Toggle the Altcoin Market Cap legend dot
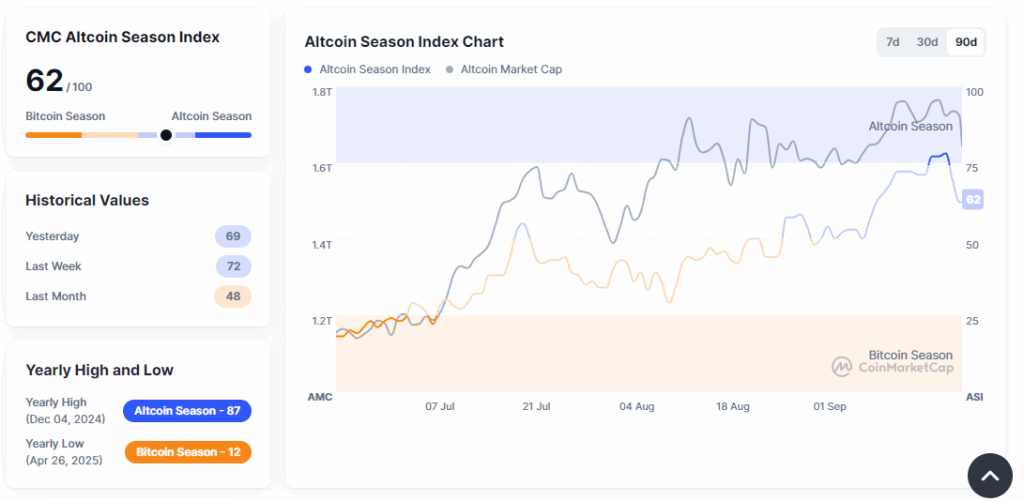 [450, 70]
